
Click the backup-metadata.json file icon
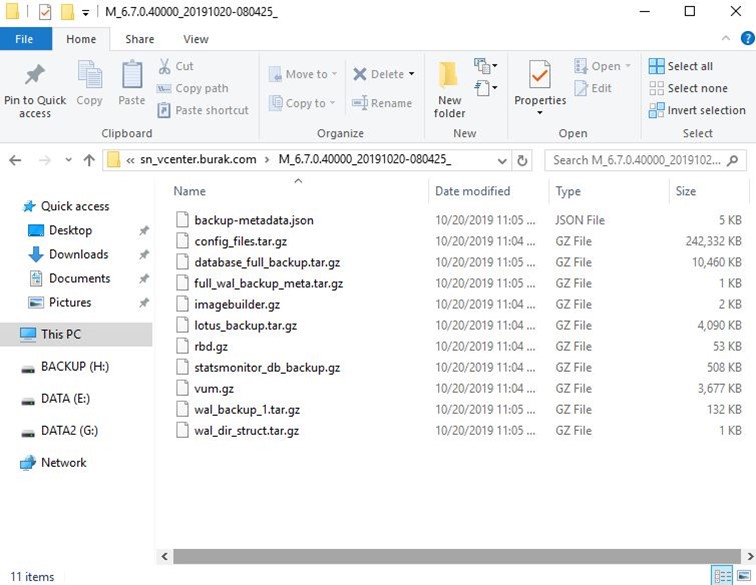182,220
